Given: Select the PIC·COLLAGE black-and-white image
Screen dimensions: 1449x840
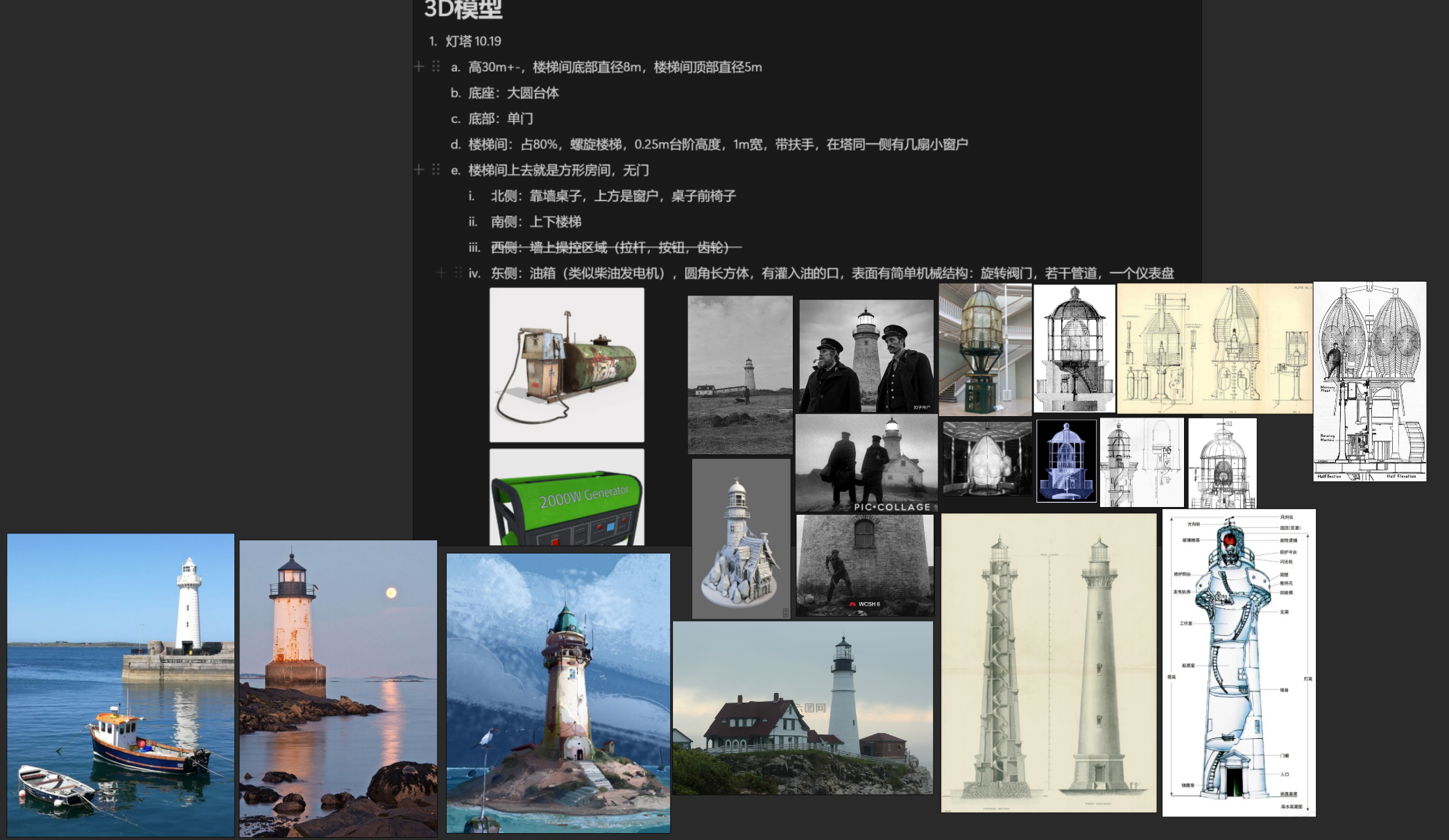Looking at the screenshot, I should point(866,463).
